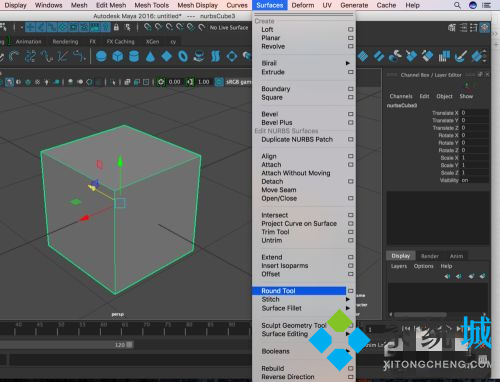Open the Deform menu
500x382 pixels.
click(303, 5)
